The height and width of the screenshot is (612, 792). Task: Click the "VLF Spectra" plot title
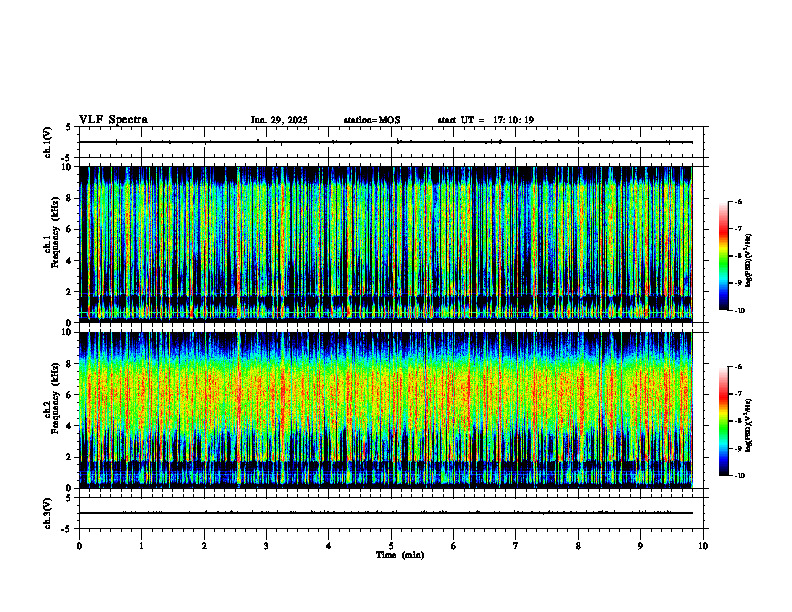pyautogui.click(x=113, y=120)
